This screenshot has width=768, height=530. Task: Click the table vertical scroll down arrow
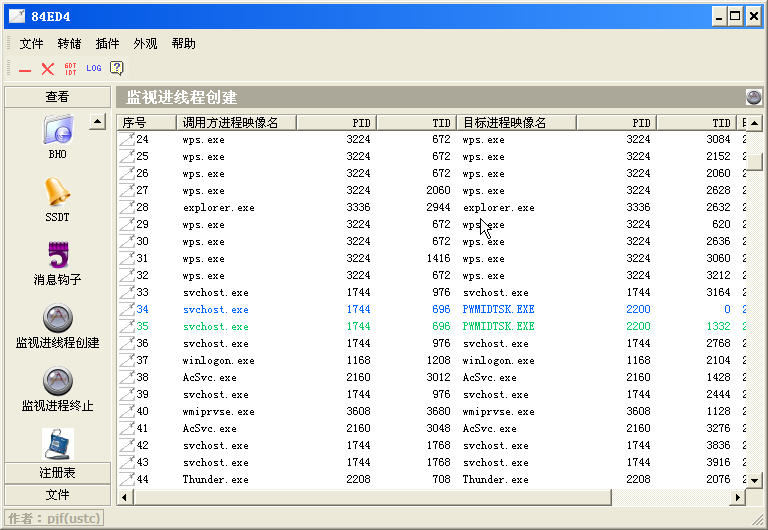pos(754,481)
